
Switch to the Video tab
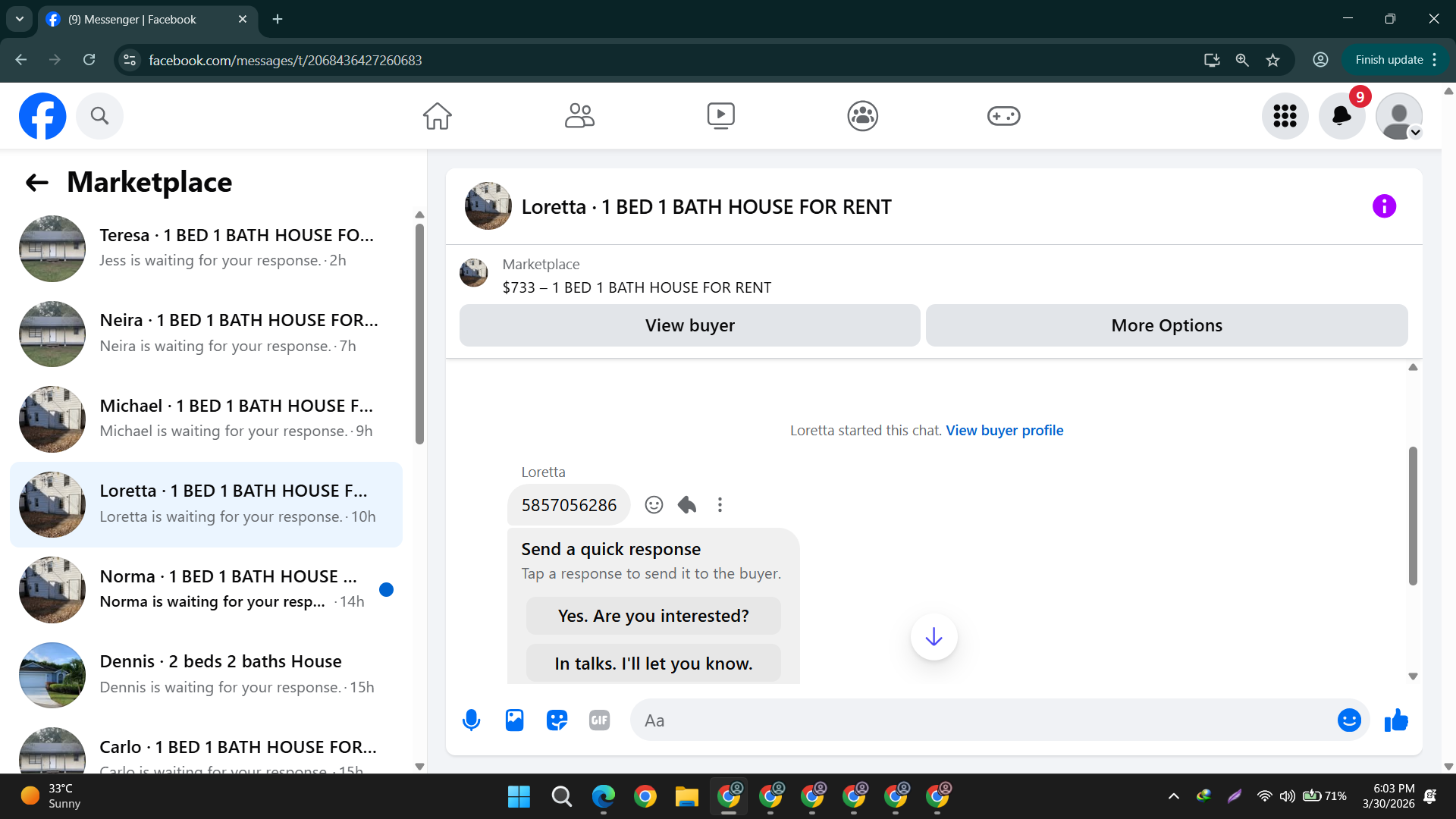pyautogui.click(x=720, y=116)
